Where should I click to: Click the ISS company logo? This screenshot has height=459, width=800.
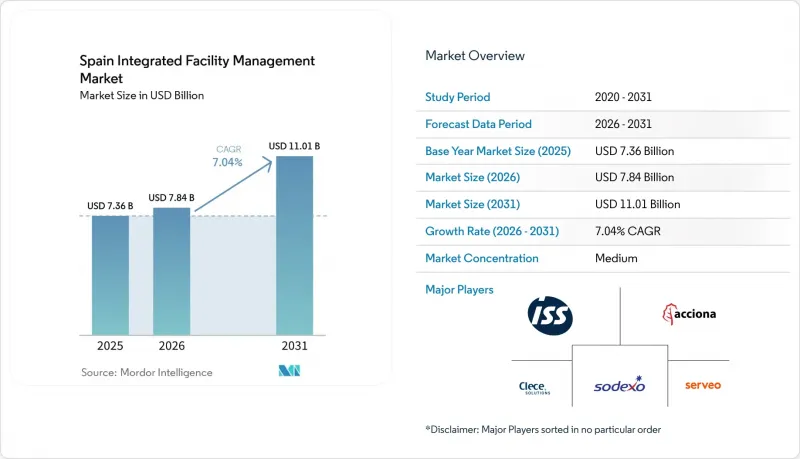pyautogui.click(x=550, y=316)
